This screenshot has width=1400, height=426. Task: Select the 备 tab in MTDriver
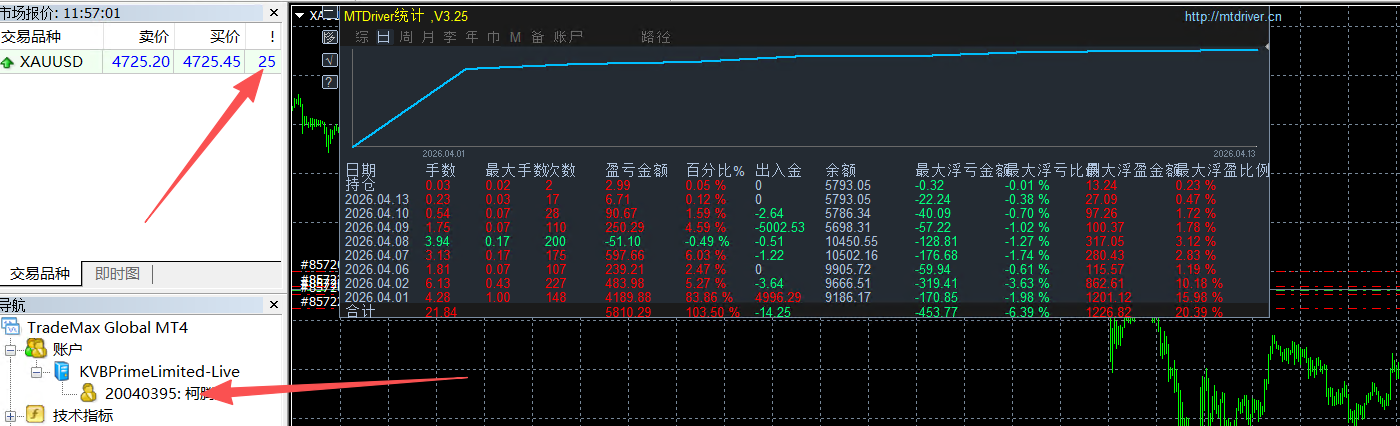[x=537, y=37]
